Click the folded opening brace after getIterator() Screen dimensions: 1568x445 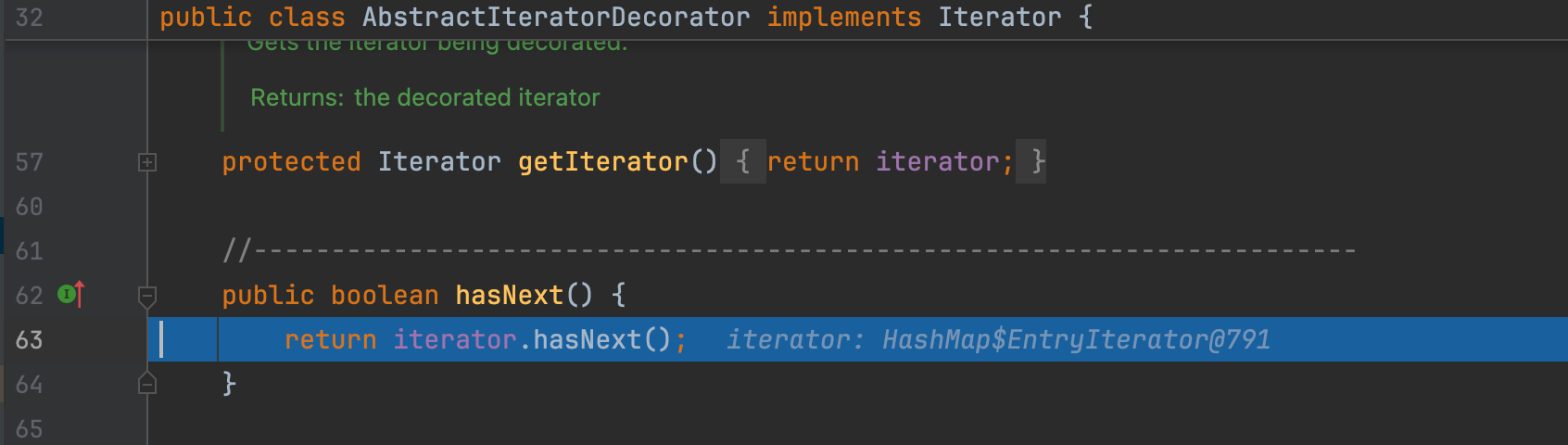point(742,161)
